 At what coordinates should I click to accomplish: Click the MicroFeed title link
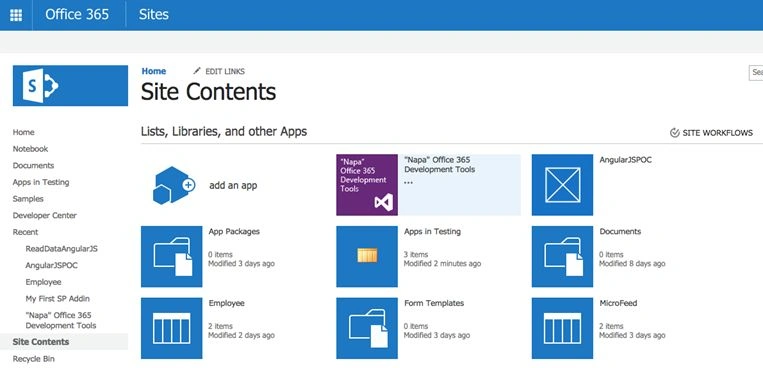pos(618,303)
